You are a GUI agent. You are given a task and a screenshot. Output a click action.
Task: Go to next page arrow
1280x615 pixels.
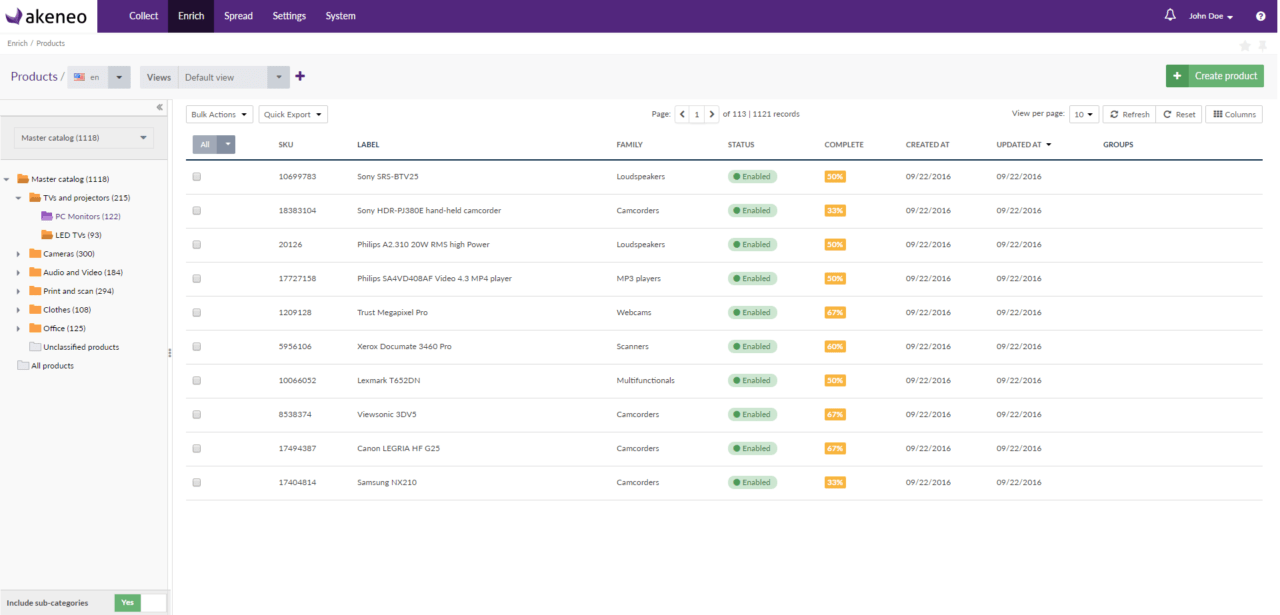click(x=712, y=114)
